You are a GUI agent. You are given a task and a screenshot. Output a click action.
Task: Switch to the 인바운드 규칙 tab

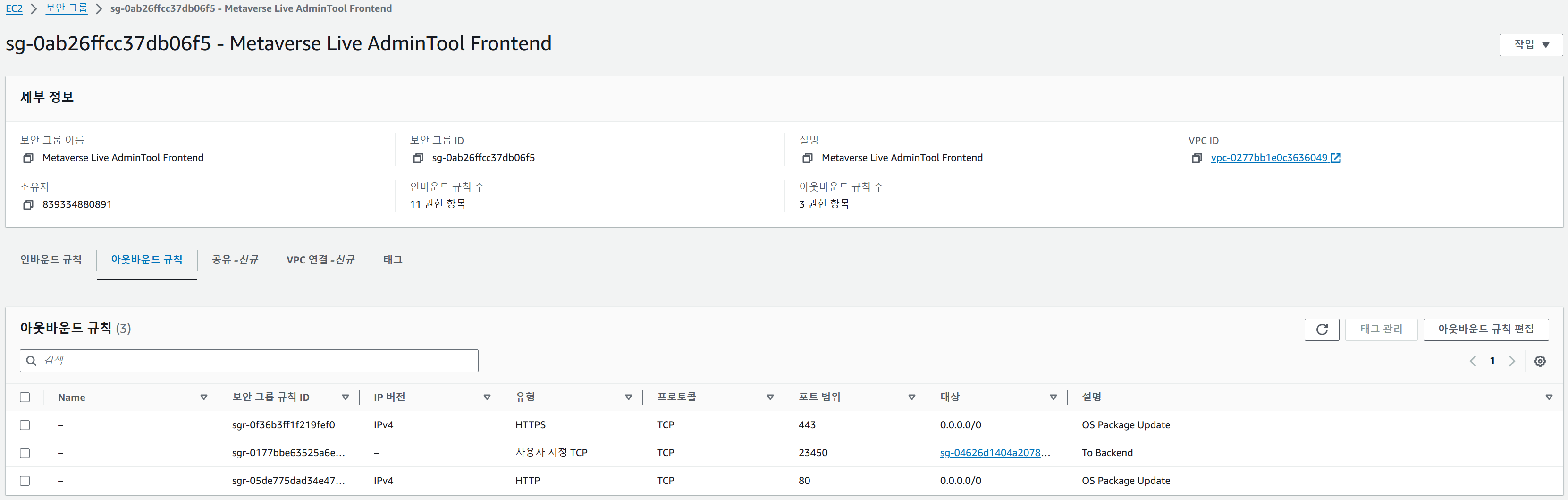pyautogui.click(x=51, y=259)
